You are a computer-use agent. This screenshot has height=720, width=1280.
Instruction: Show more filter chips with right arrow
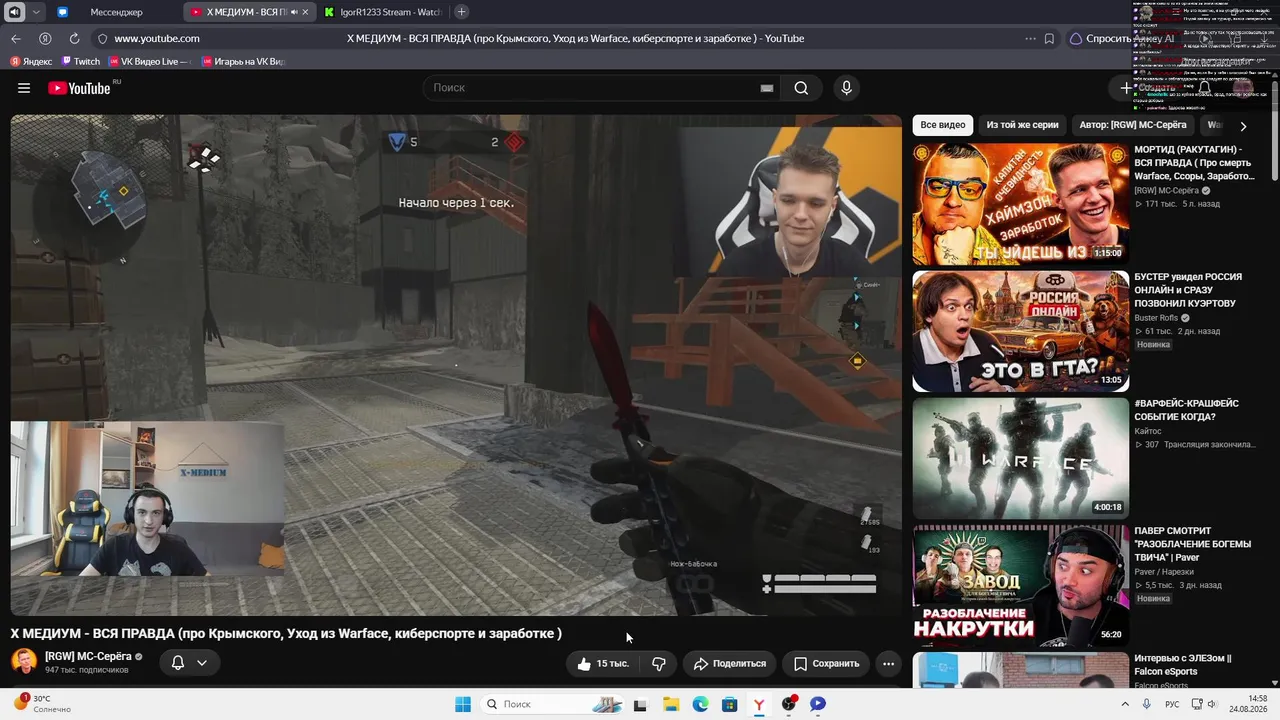coord(1243,126)
